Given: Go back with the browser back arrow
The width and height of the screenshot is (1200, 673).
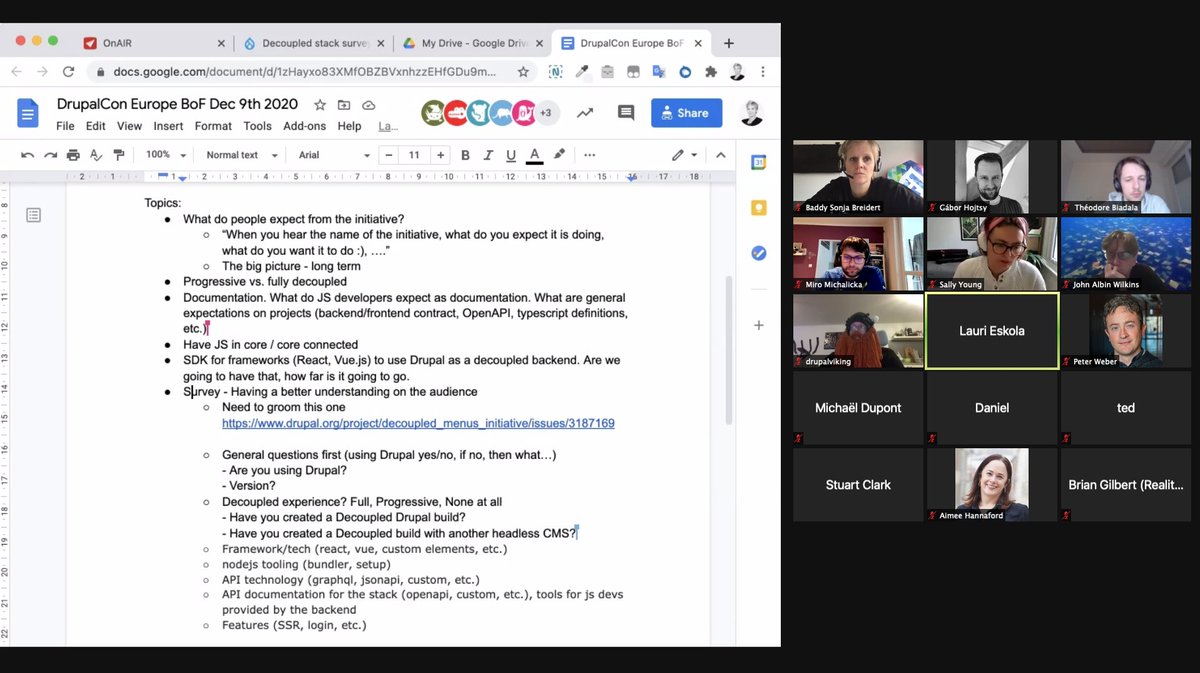Looking at the screenshot, I should point(16,72).
